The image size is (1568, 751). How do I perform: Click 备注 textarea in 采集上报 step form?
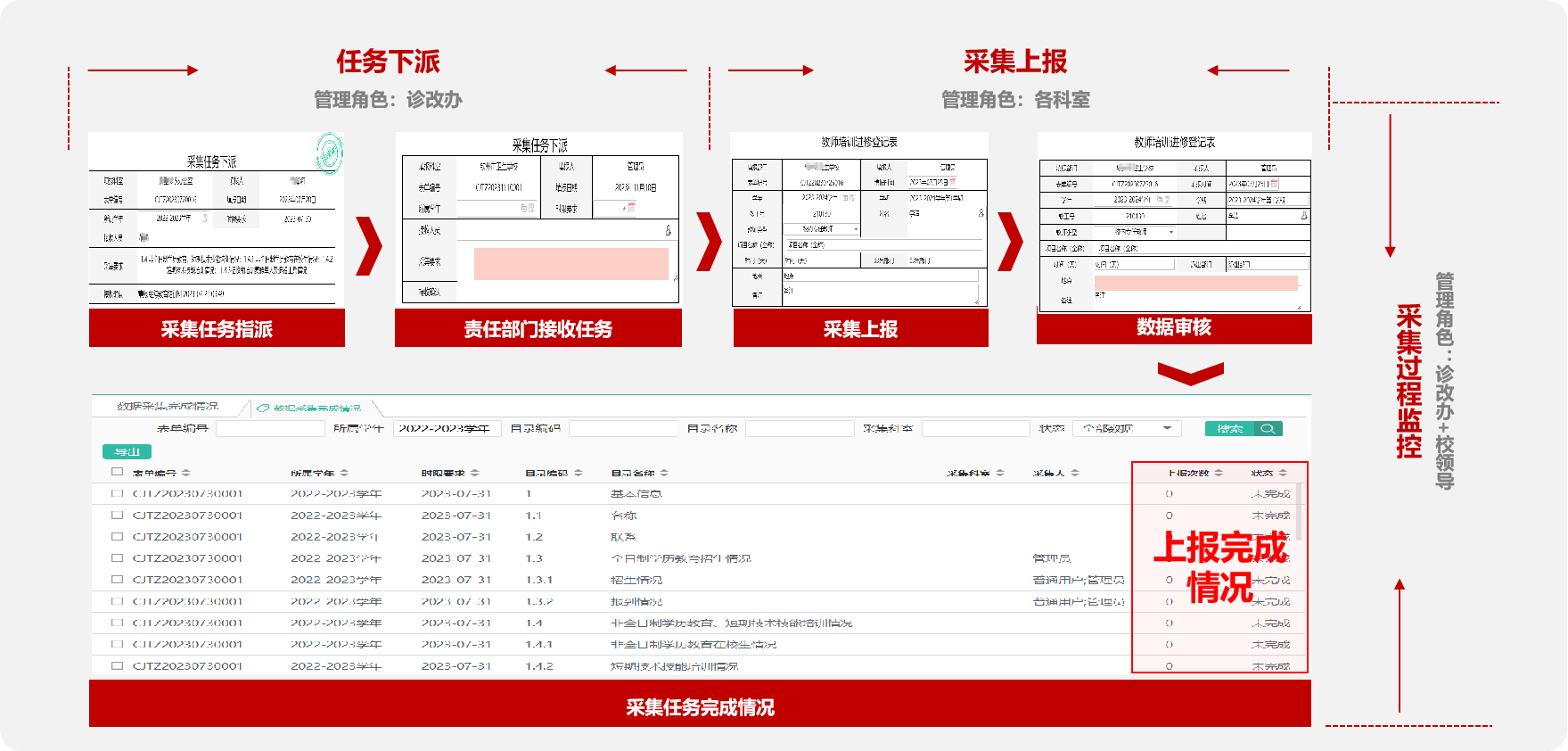881,294
